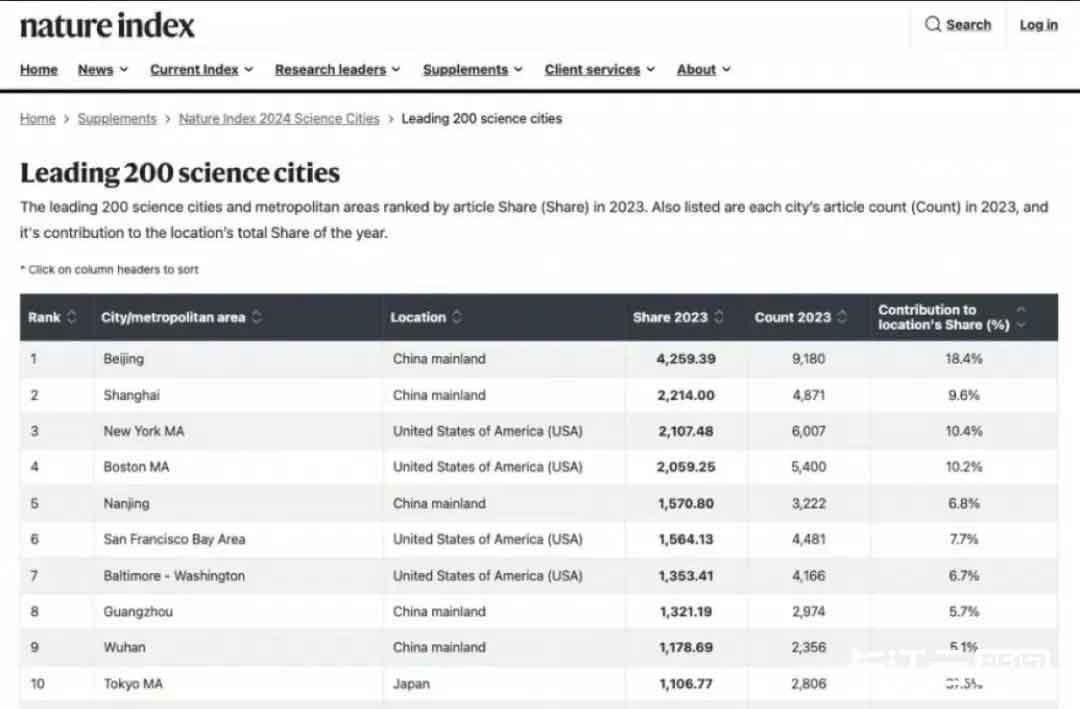The image size is (1080, 709).
Task: Sort by Contribution to location's Share
Action: click(1020, 317)
